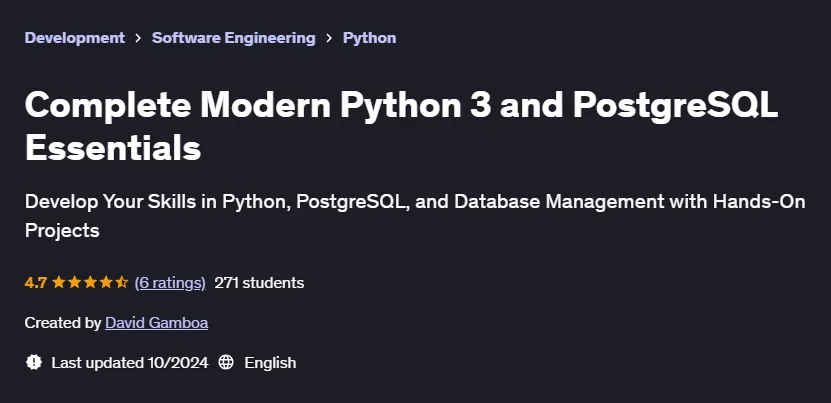
Task: Open the Python breadcrumb link
Action: tap(369, 38)
